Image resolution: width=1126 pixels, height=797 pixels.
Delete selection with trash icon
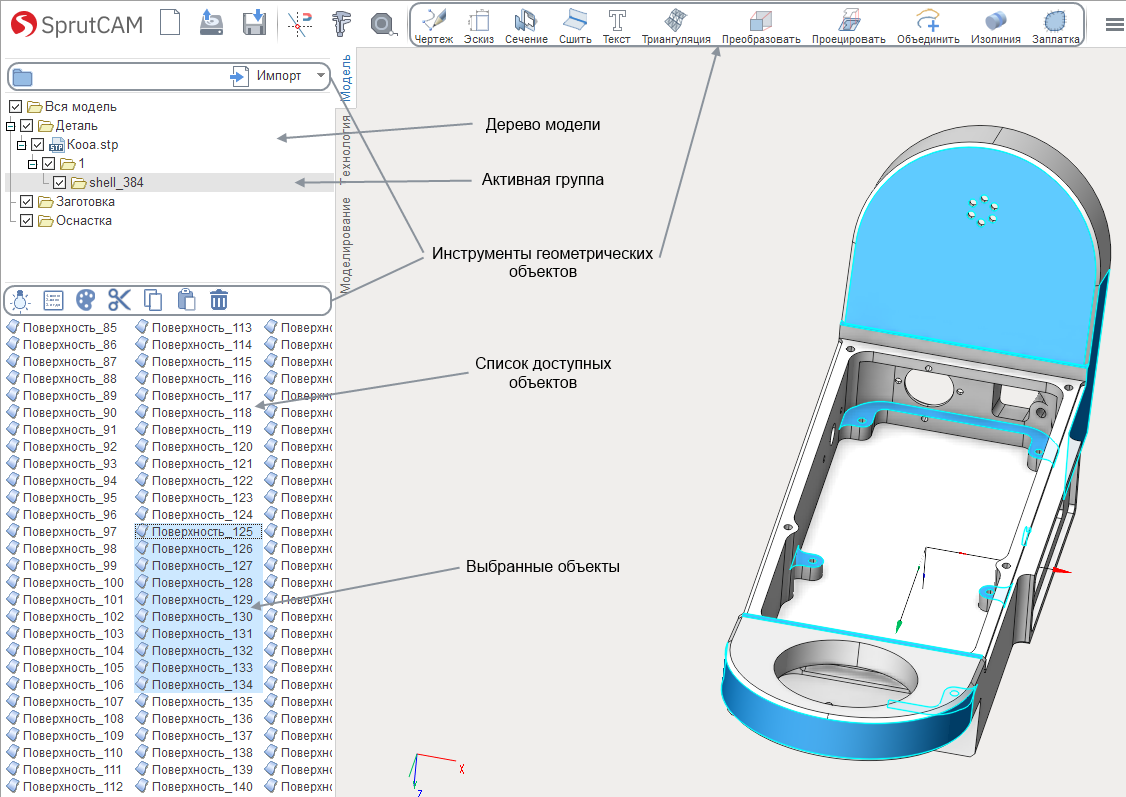coord(219,299)
